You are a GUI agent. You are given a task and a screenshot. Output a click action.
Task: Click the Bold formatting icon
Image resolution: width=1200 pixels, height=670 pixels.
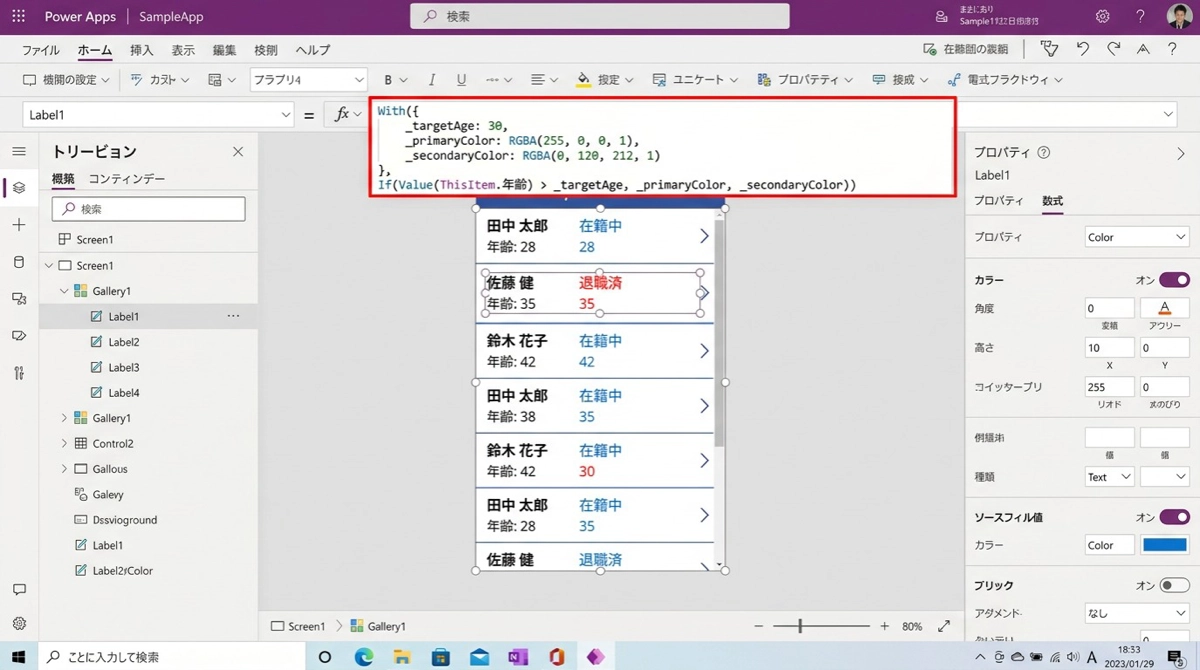[388, 80]
